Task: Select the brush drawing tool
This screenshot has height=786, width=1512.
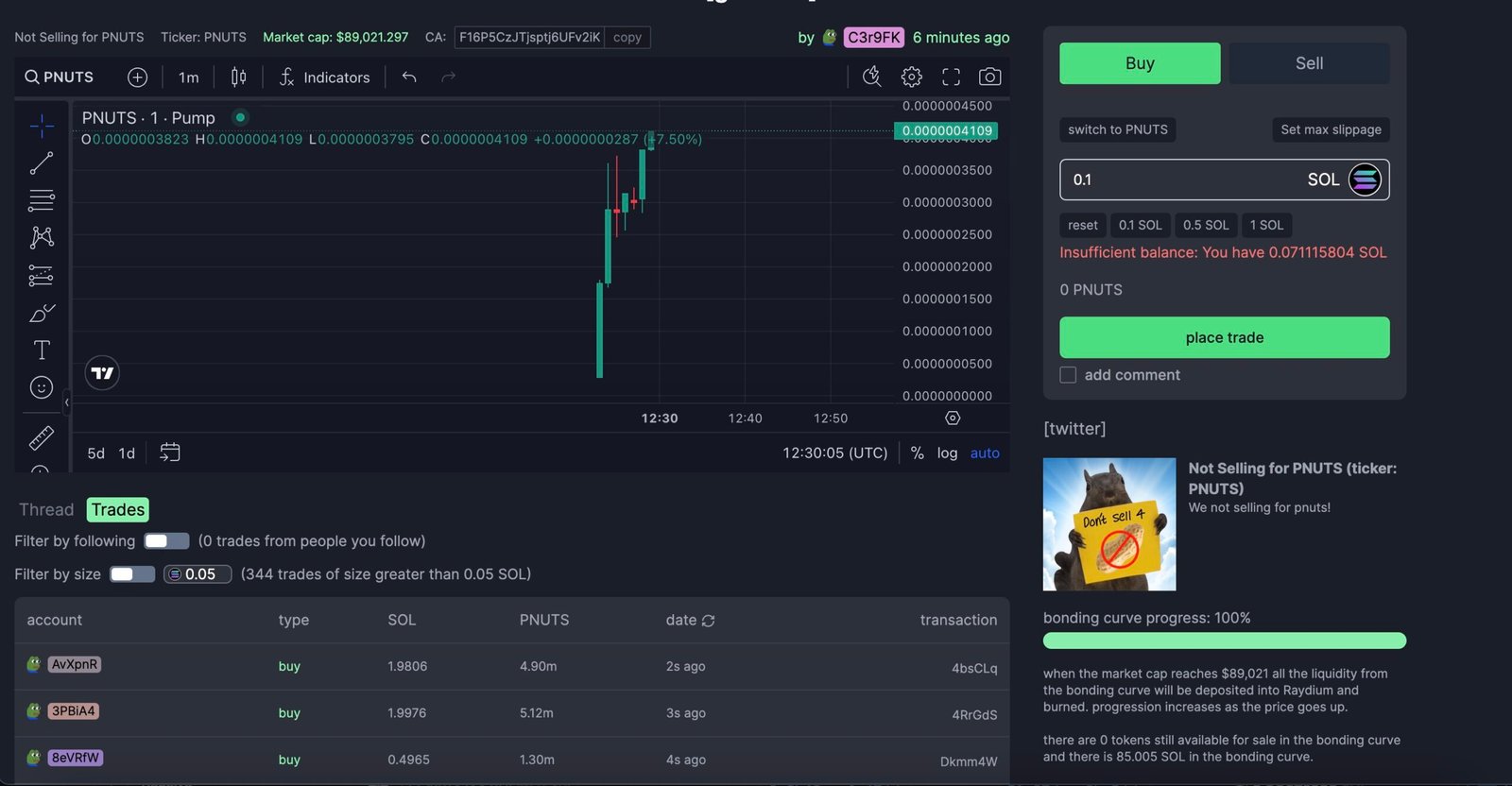Action: tap(42, 313)
